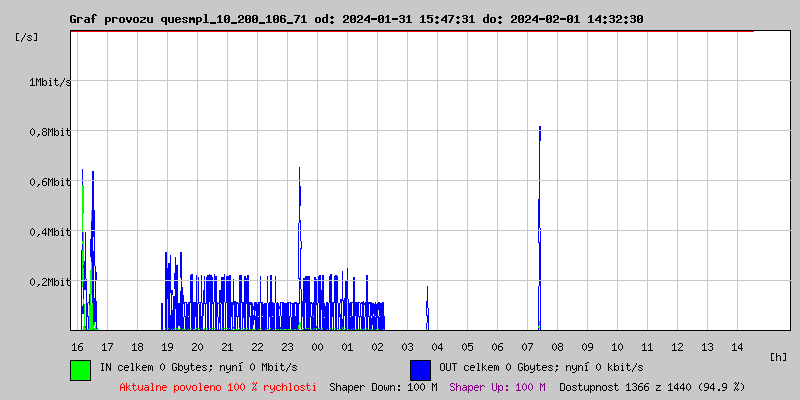
Task: Click the hour 16 x-axis marker
Action: tap(77, 347)
